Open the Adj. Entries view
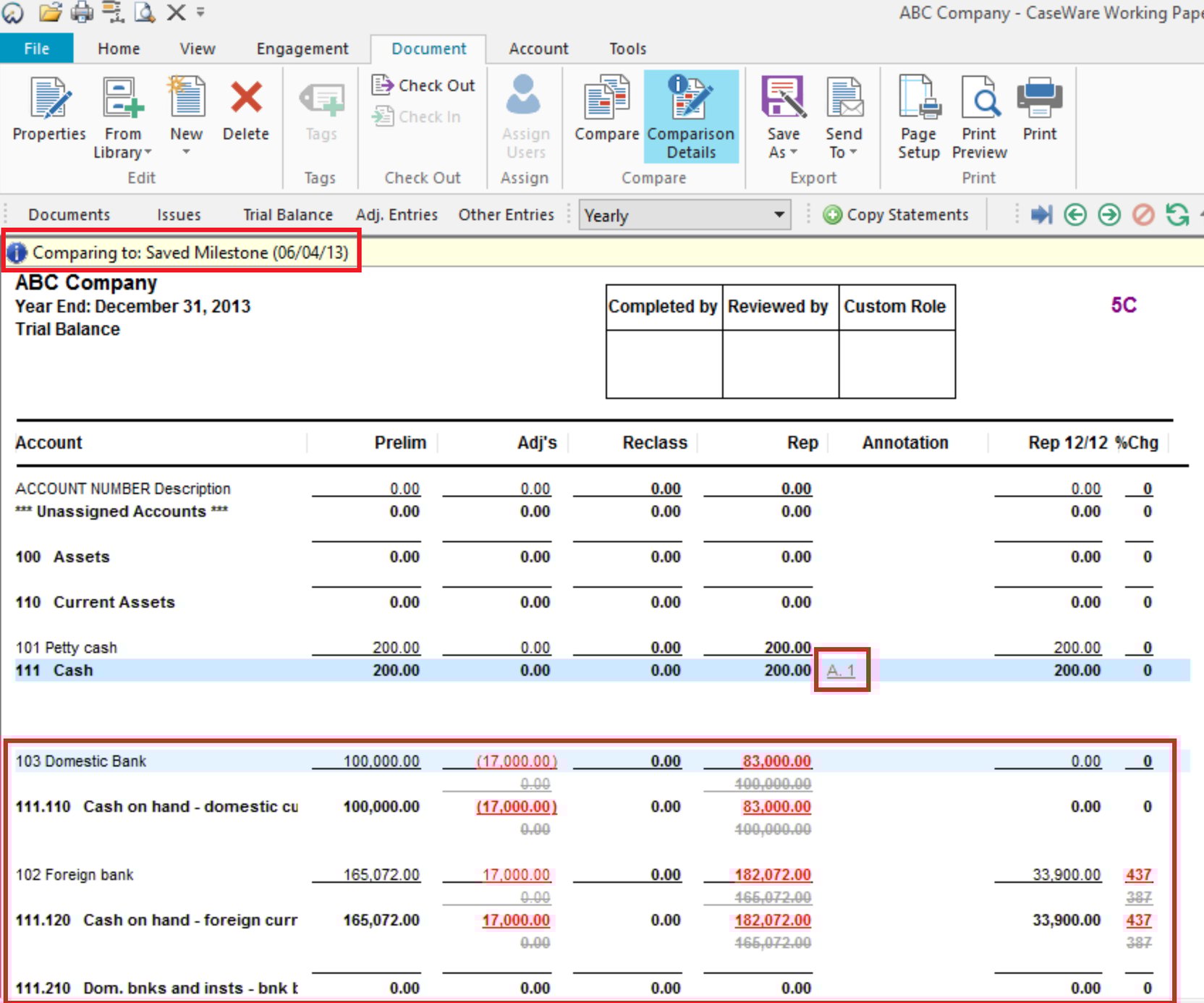 (x=397, y=214)
